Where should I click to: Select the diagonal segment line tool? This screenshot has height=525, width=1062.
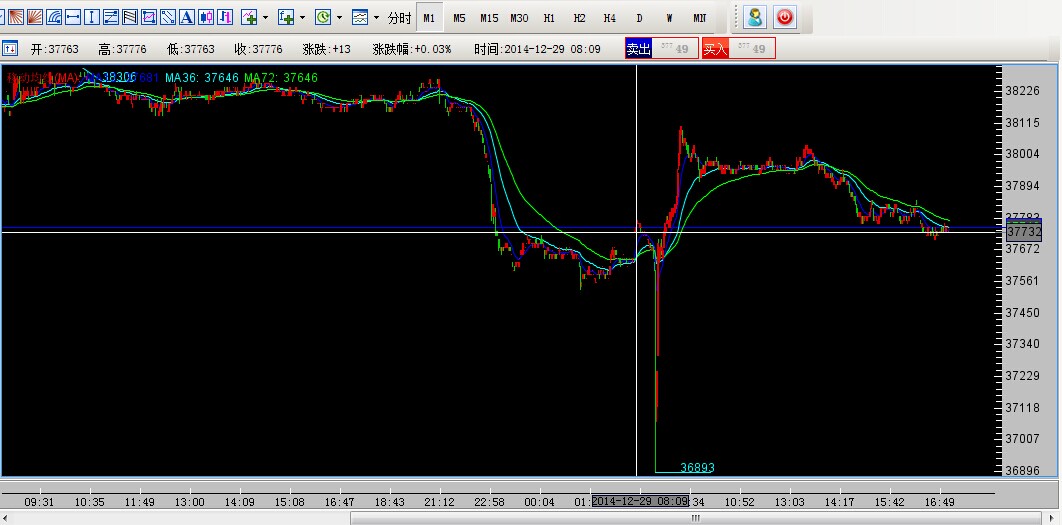click(168, 17)
